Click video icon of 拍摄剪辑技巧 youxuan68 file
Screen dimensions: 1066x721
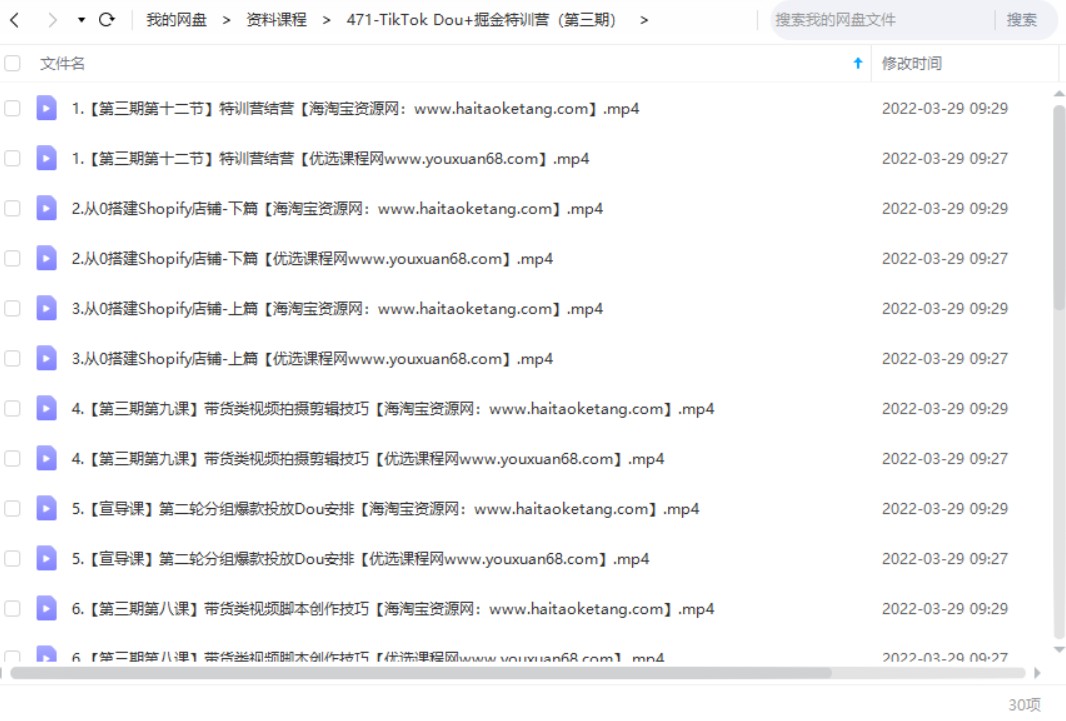(x=46, y=458)
